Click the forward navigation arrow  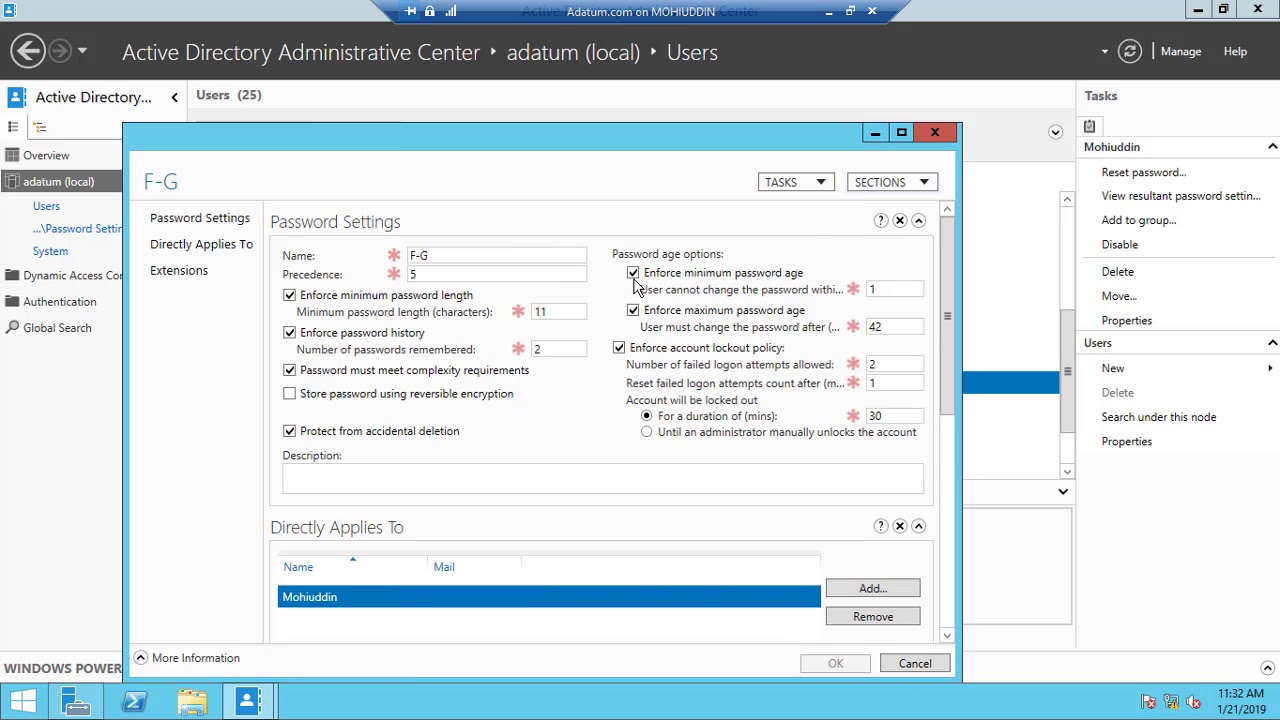coord(59,51)
